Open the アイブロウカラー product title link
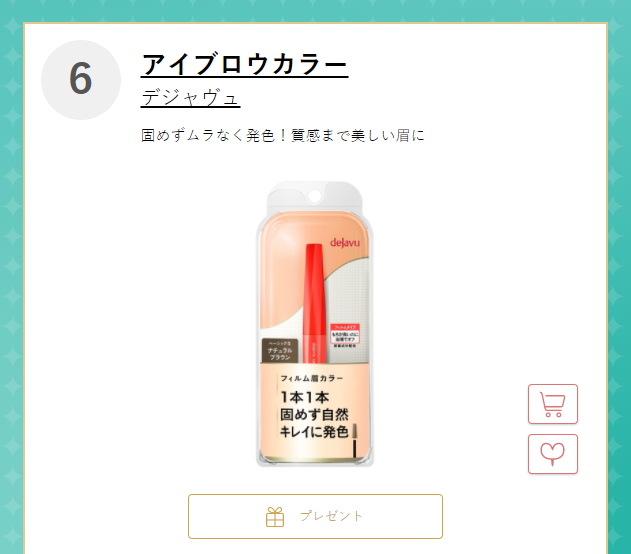Image resolution: width=631 pixels, height=554 pixels. (x=245, y=65)
